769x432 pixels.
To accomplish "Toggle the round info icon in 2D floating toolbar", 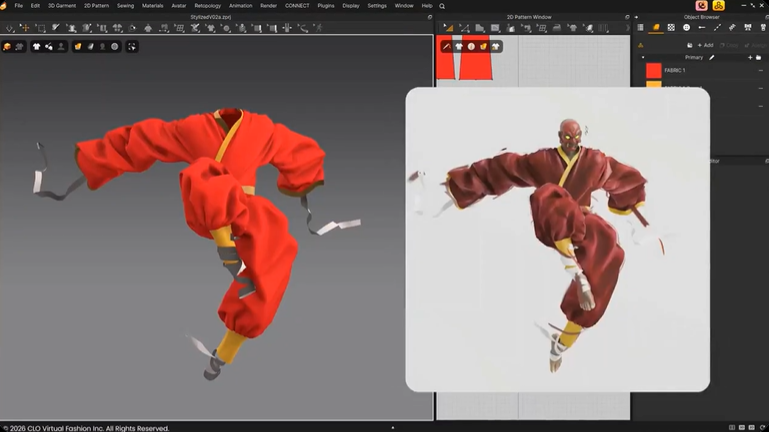I will [x=471, y=47].
